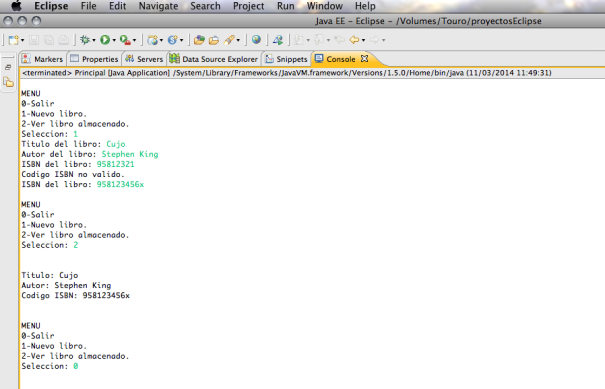Viewport: 605px width, 389px height.
Task: Close the Console tab via X
Action: [x=364, y=59]
